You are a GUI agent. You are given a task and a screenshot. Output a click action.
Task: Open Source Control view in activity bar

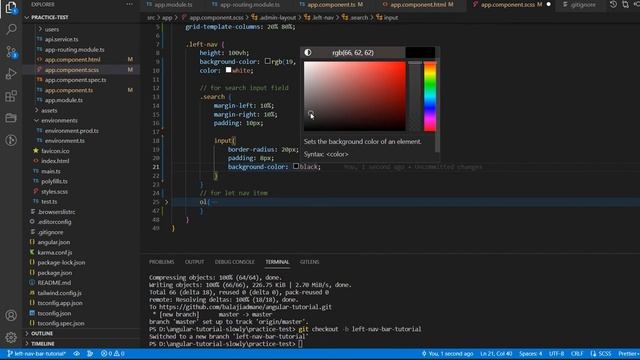coord(11,52)
